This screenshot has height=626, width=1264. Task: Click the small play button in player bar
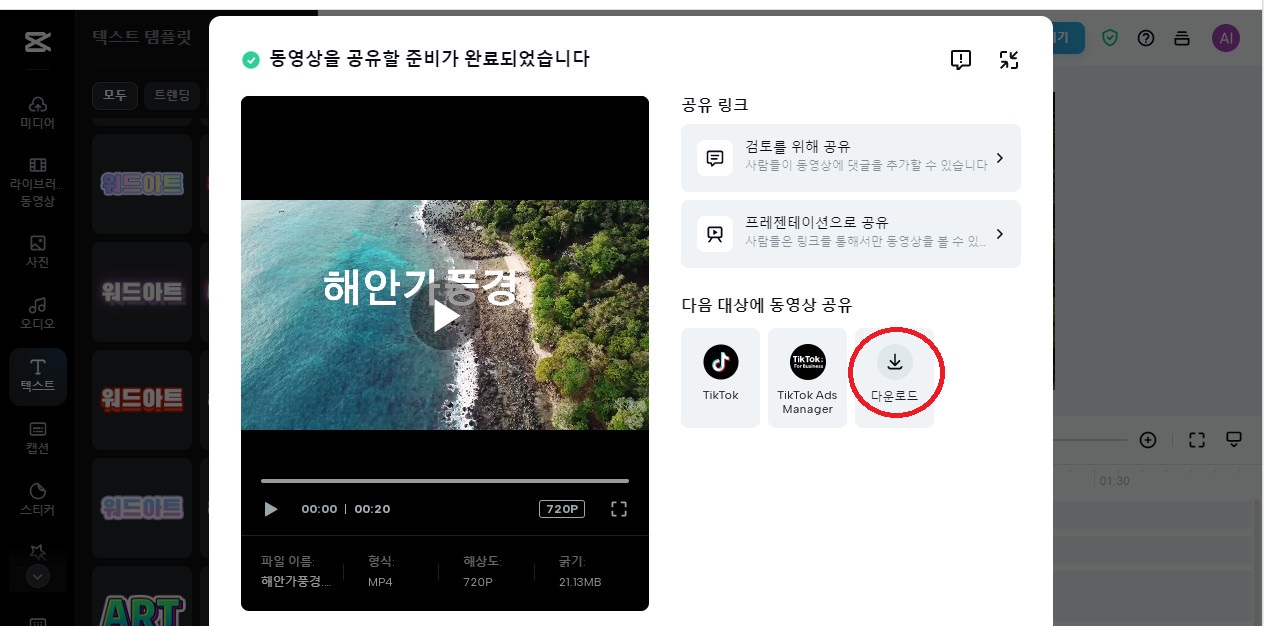click(x=270, y=509)
